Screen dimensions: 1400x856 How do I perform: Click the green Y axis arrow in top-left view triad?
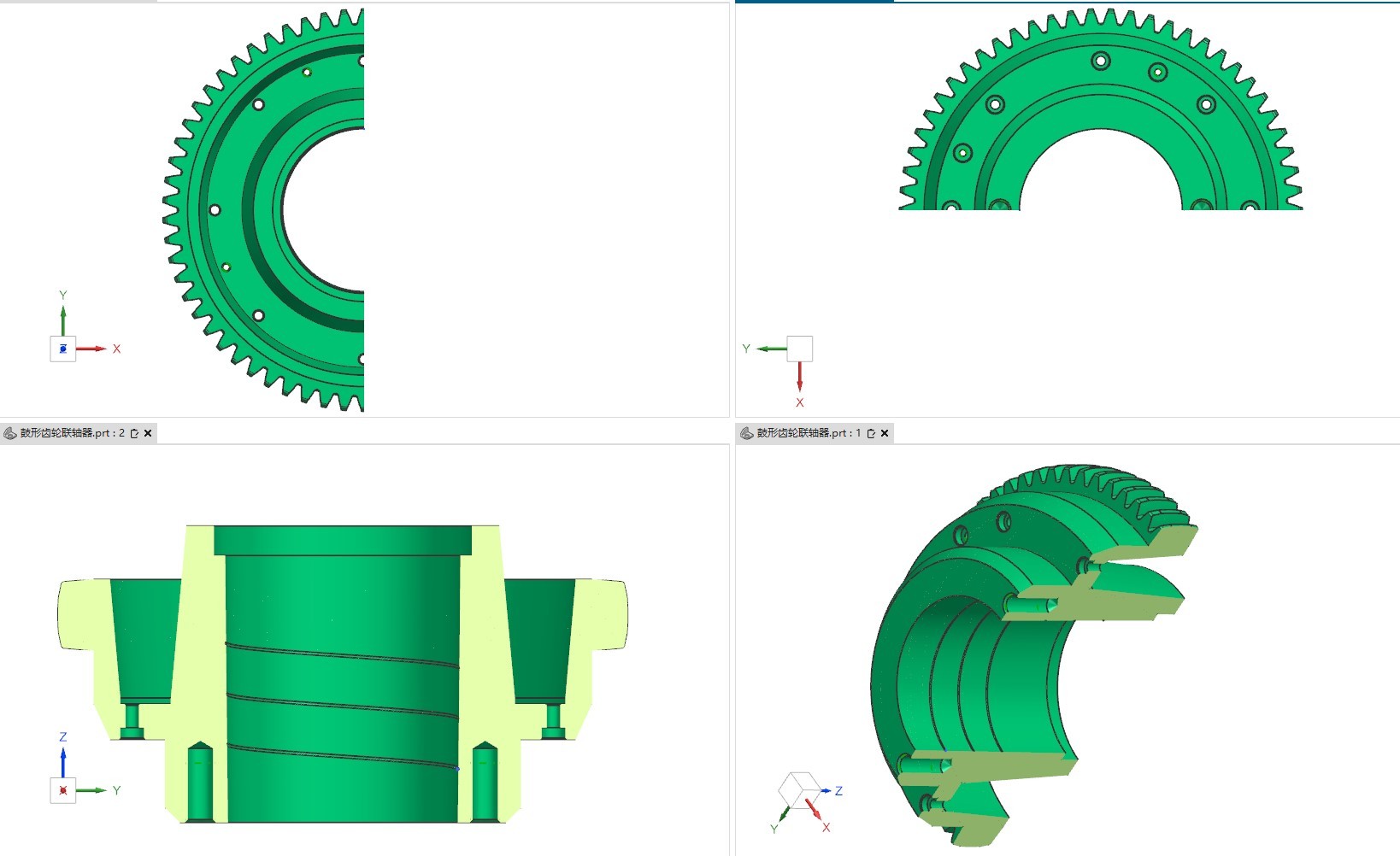[x=63, y=320]
